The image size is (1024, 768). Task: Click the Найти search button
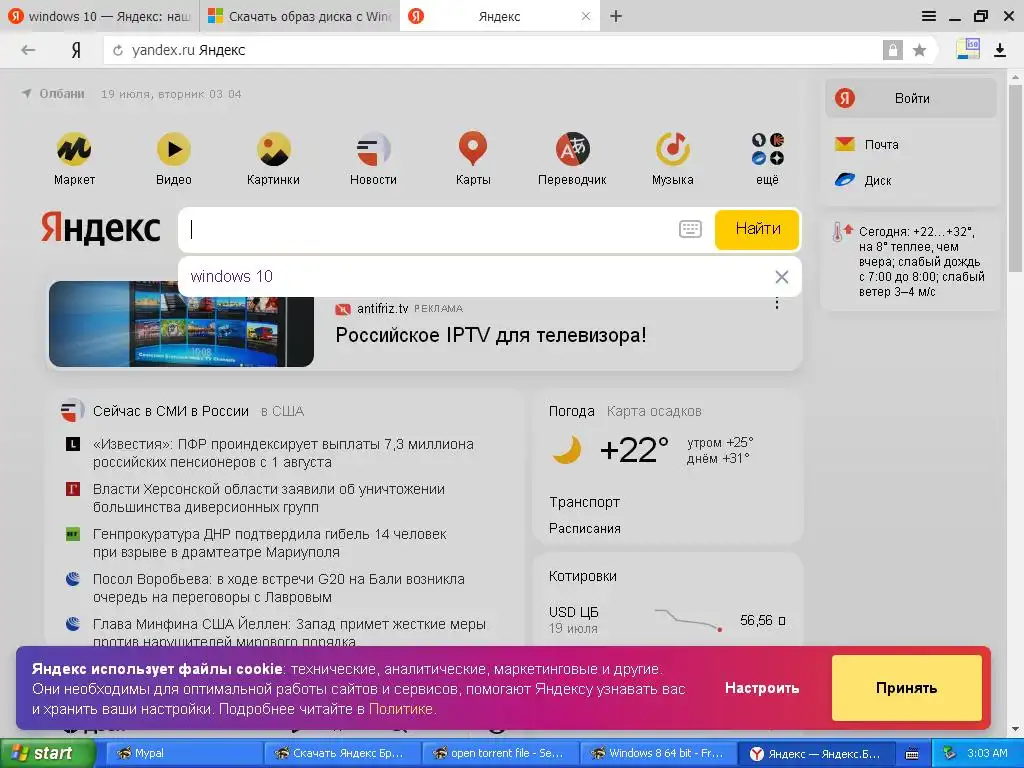758,229
